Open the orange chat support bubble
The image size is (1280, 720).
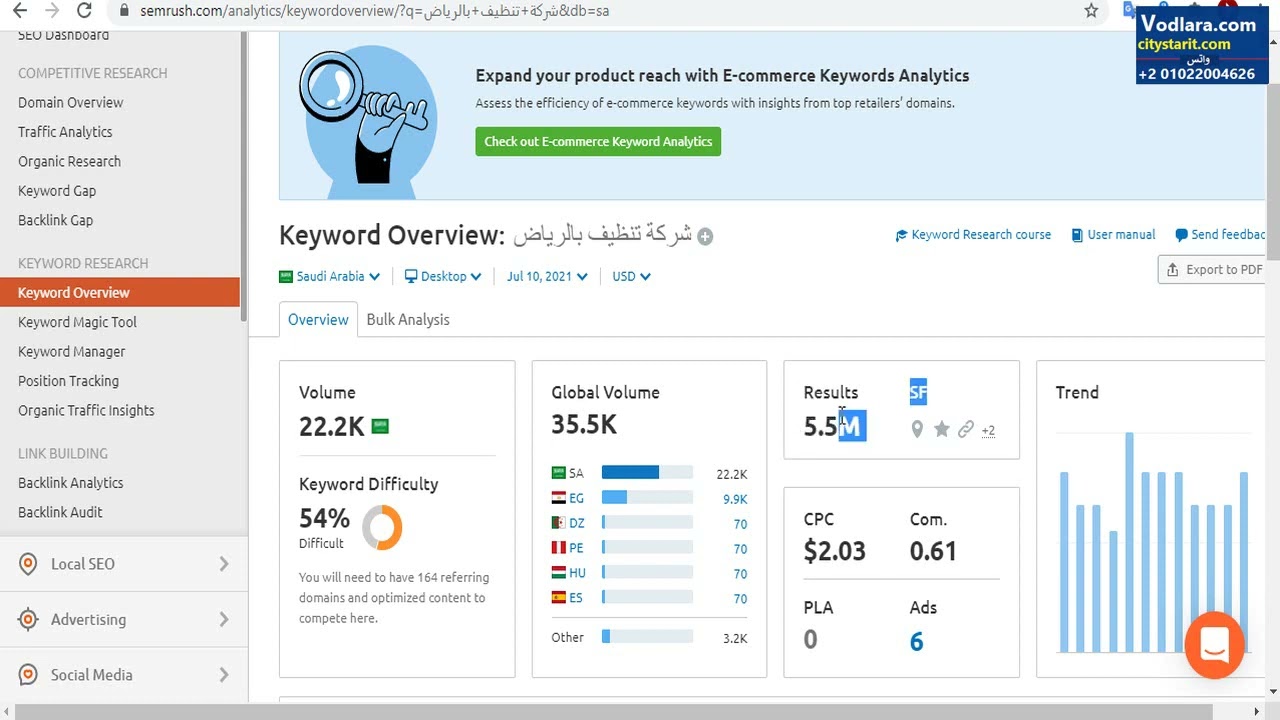click(x=1214, y=645)
